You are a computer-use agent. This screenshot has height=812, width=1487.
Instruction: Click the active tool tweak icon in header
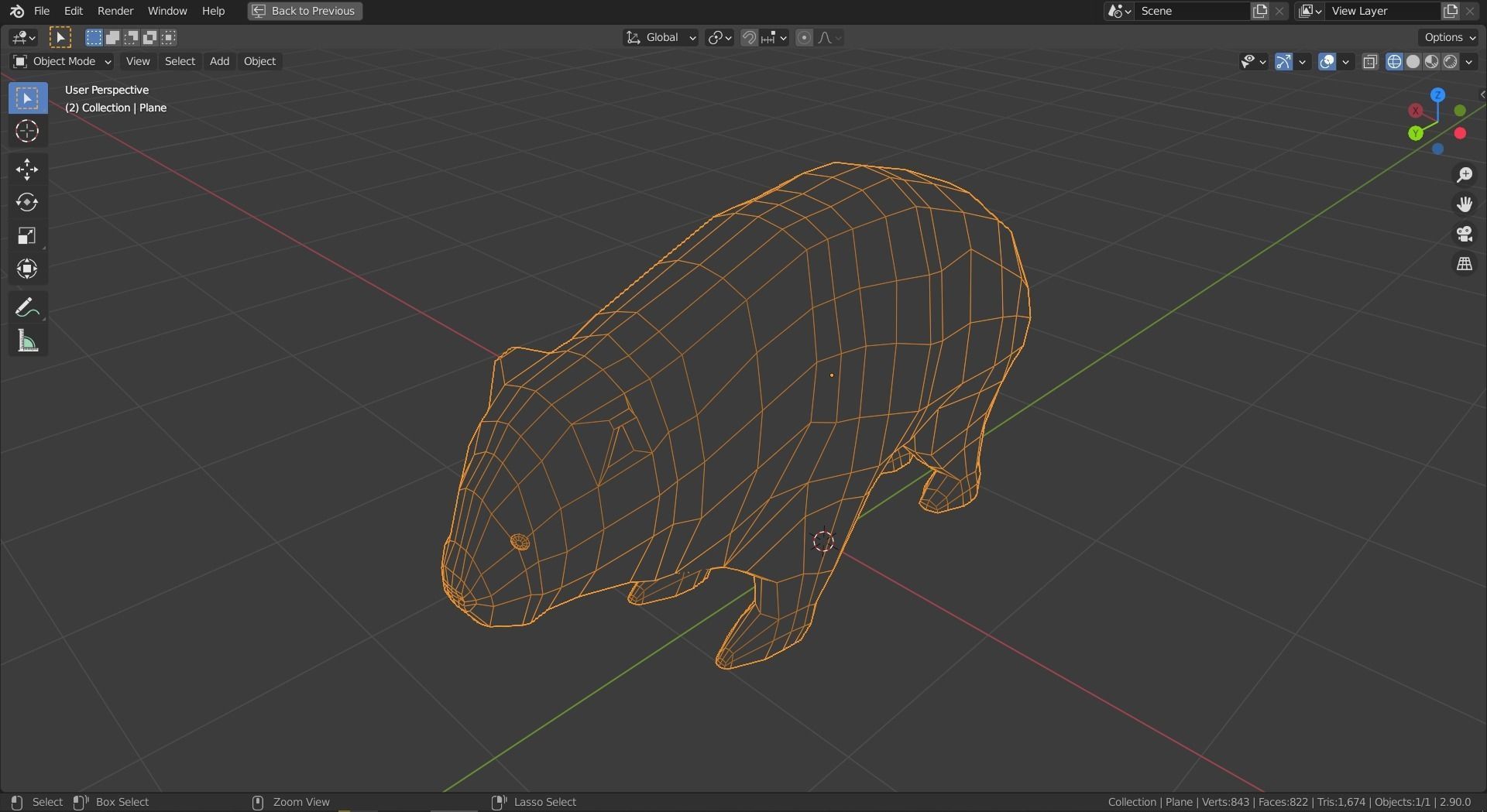60,37
